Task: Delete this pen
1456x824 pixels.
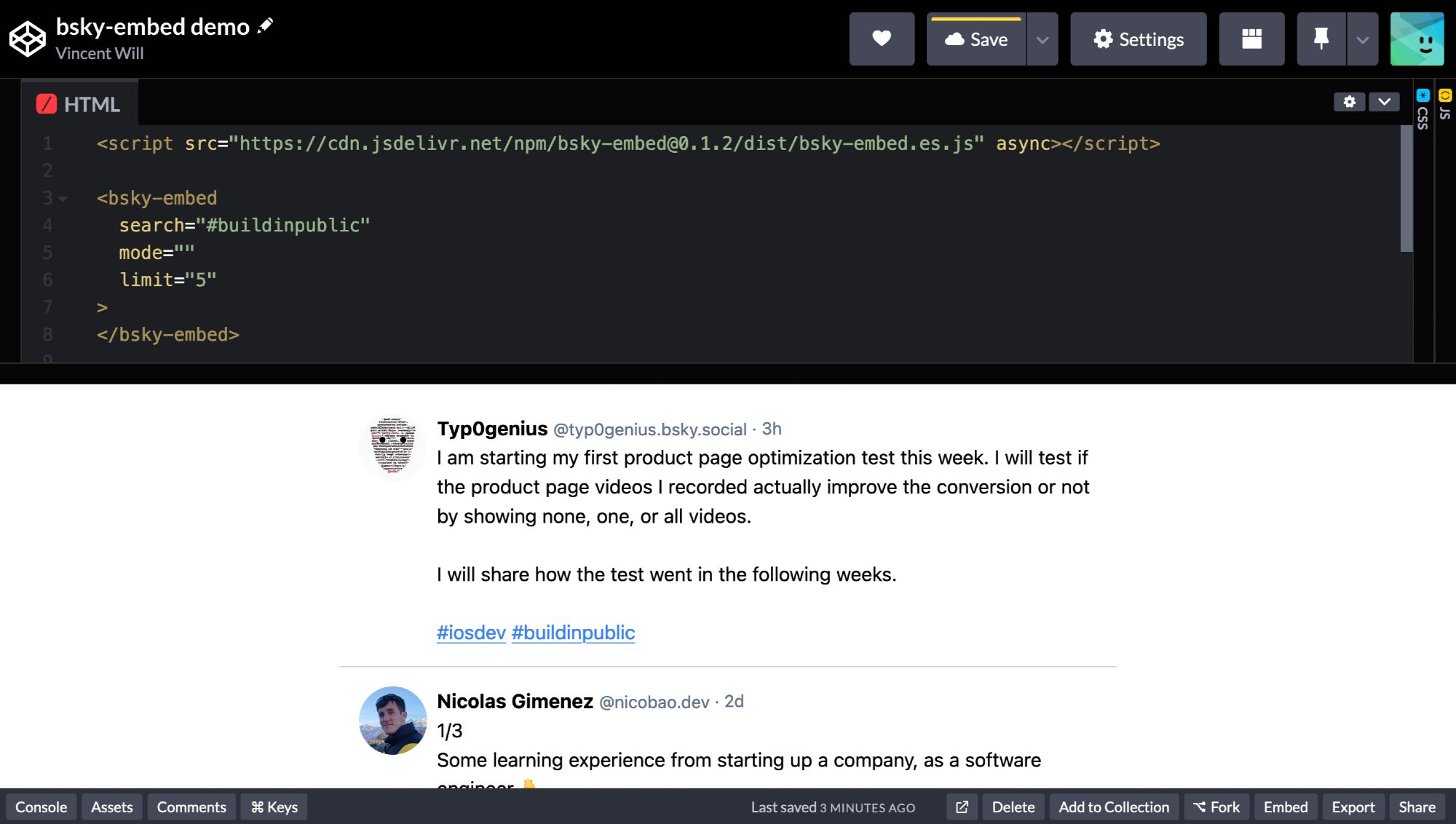Action: click(x=1013, y=807)
